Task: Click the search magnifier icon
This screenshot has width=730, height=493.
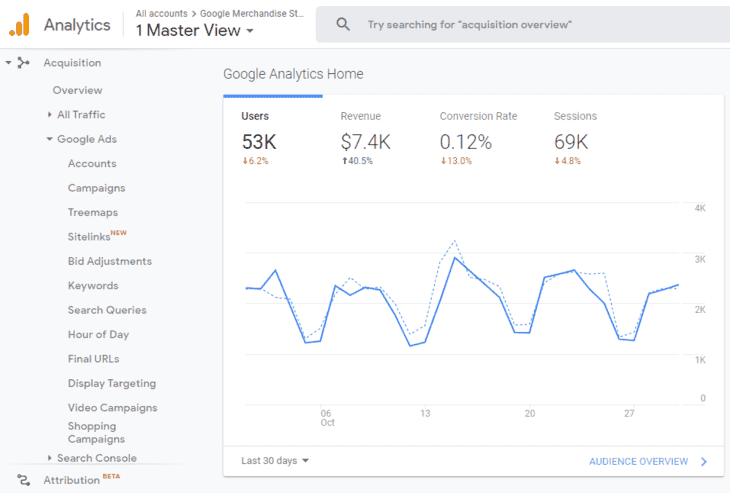Action: 343,24
